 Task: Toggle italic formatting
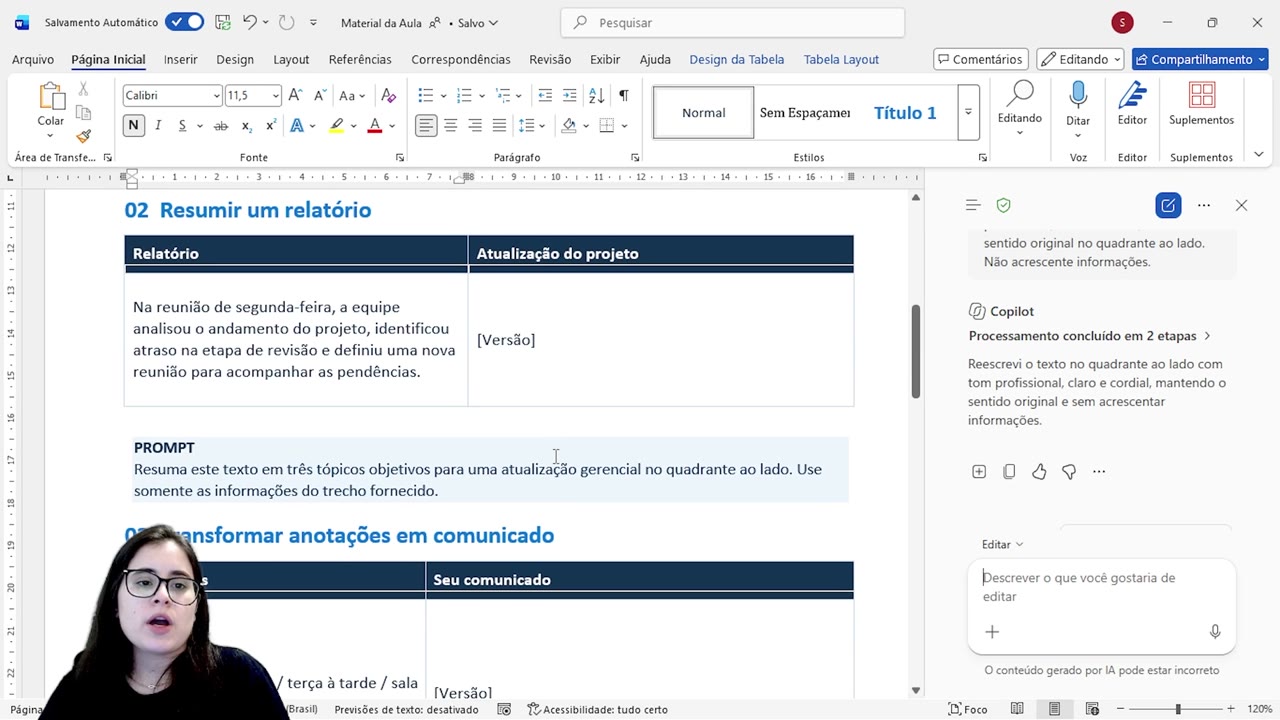click(158, 125)
